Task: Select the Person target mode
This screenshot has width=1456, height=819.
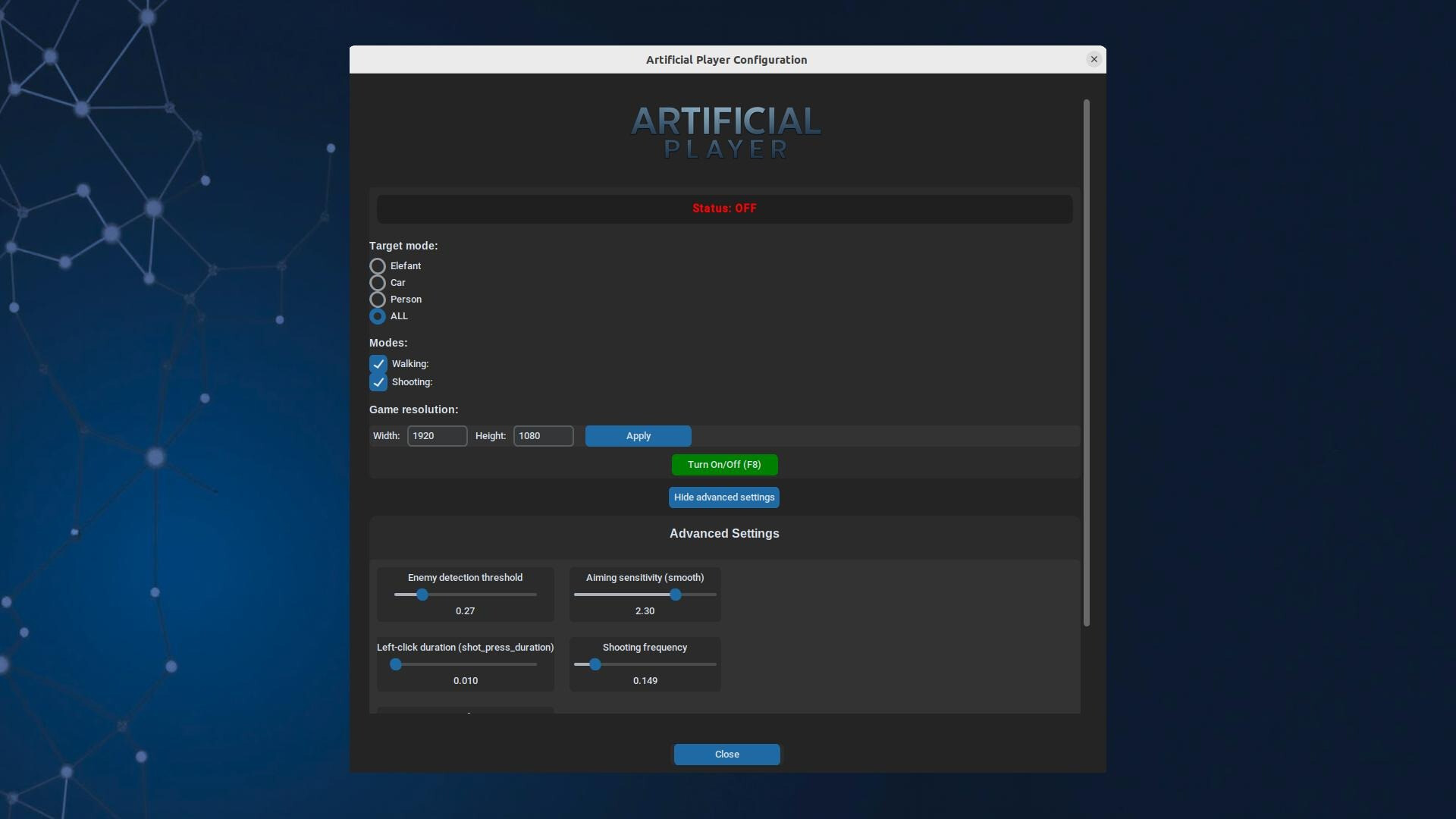Action: pos(378,299)
